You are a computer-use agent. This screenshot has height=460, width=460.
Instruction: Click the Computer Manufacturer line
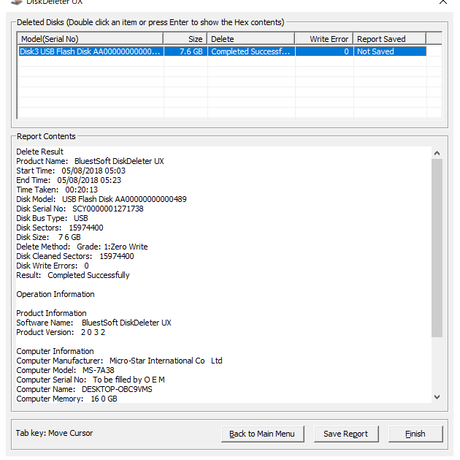click(x=119, y=361)
